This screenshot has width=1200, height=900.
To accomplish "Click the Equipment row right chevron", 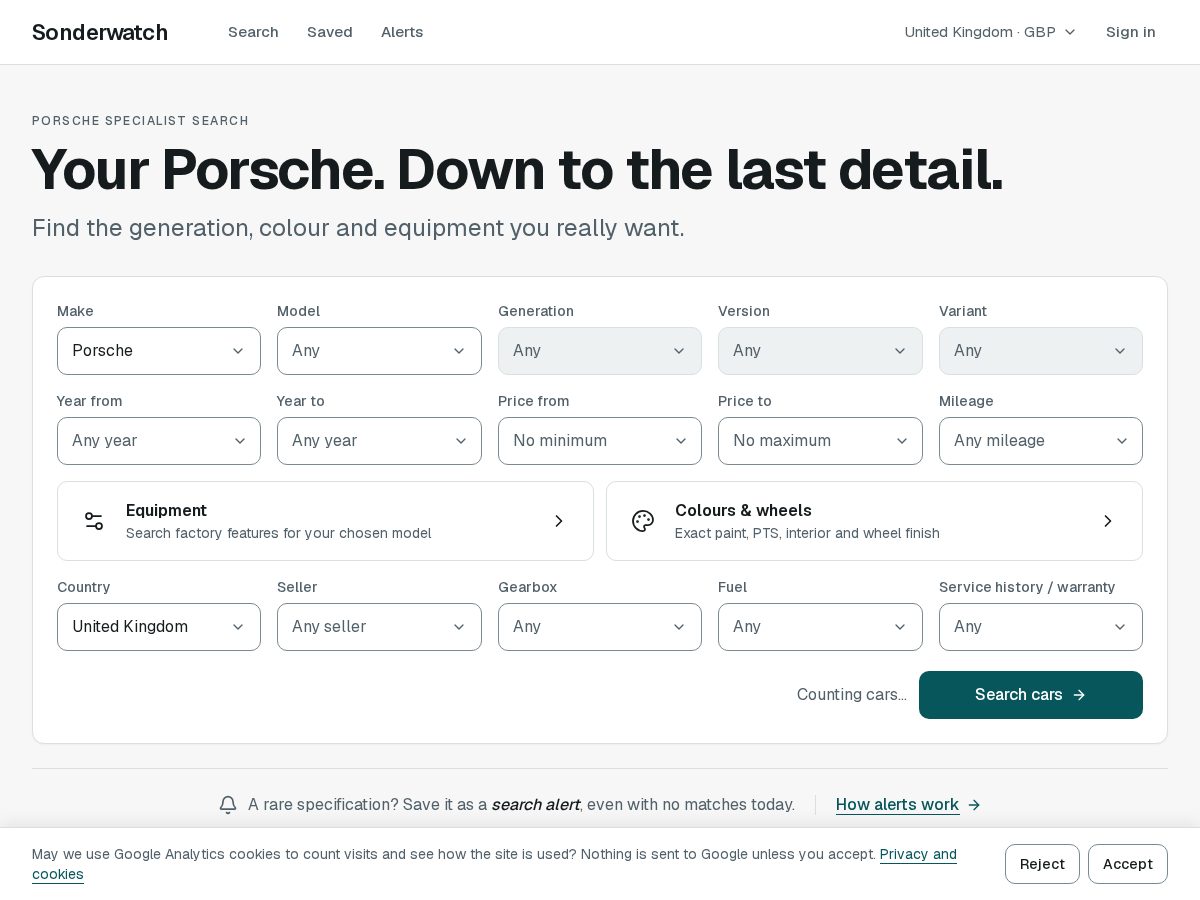I will (559, 521).
